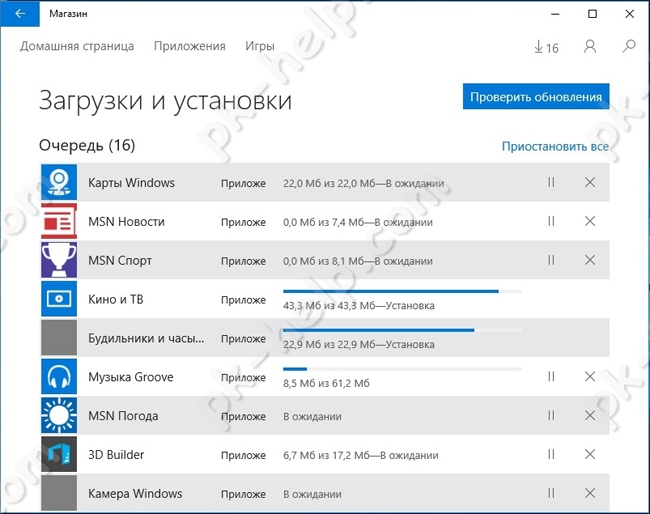Go back with the arrow button
The height and width of the screenshot is (514, 650).
(20, 14)
